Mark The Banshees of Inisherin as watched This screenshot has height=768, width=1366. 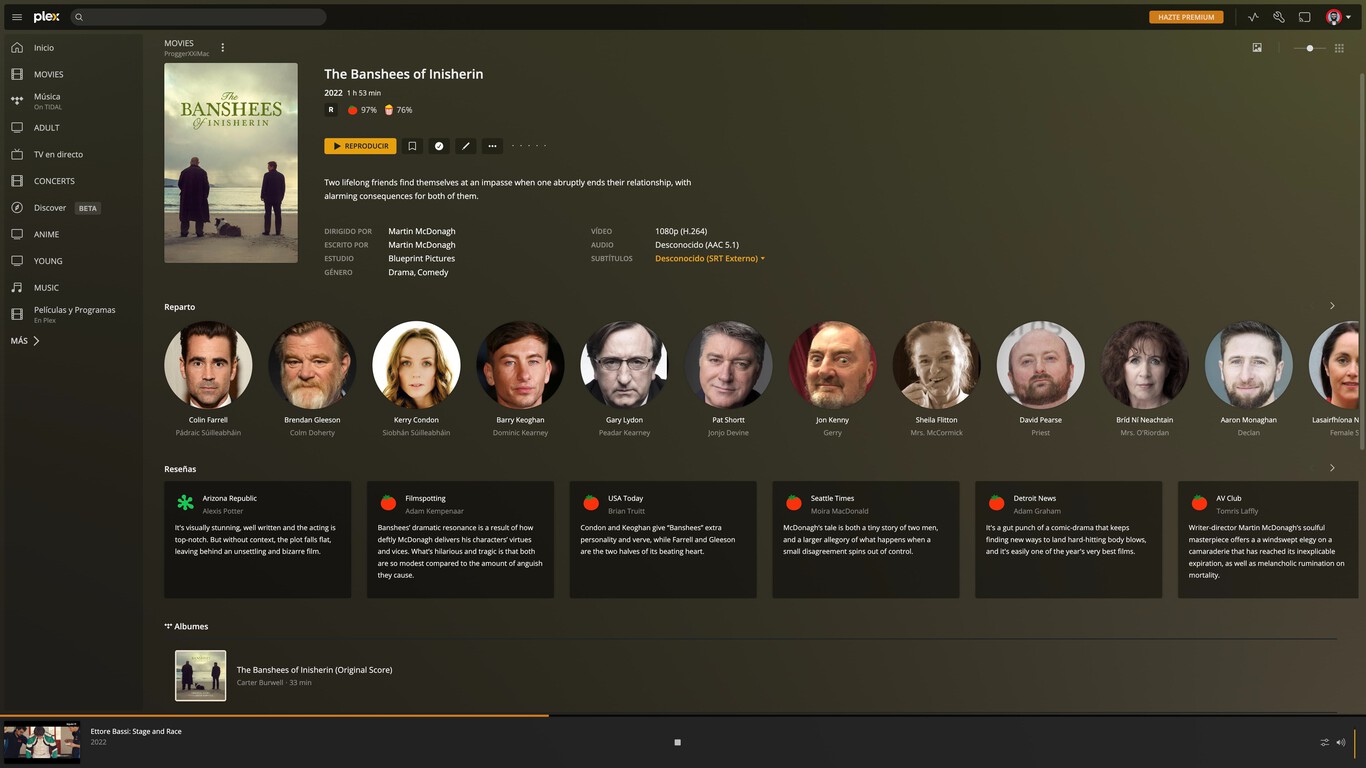click(439, 146)
